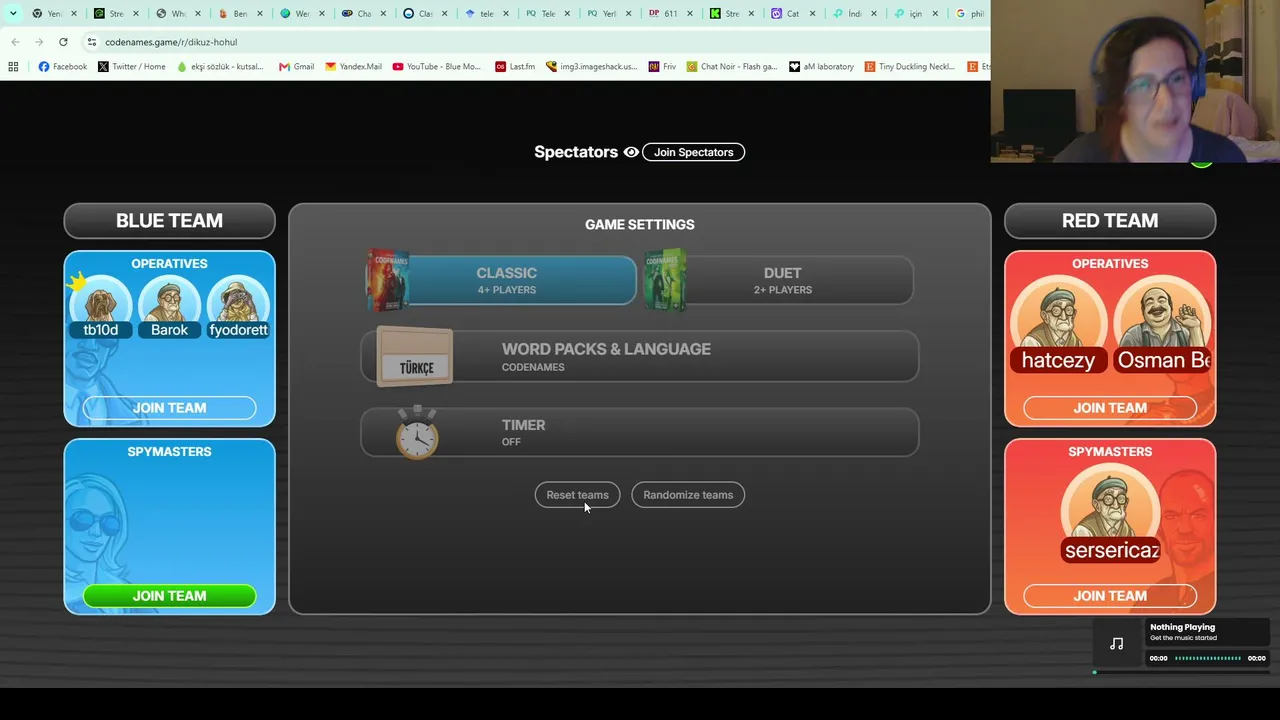Open the YouTube - Blue Mo... bookmark
Screen dimensions: 1280x720
437,67
